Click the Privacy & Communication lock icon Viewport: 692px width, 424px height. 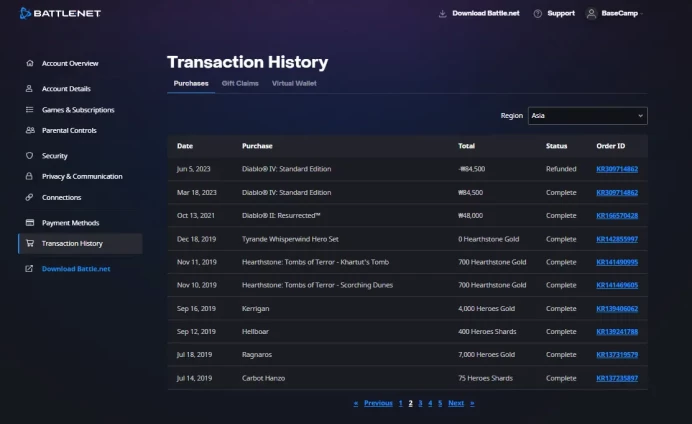(x=29, y=176)
